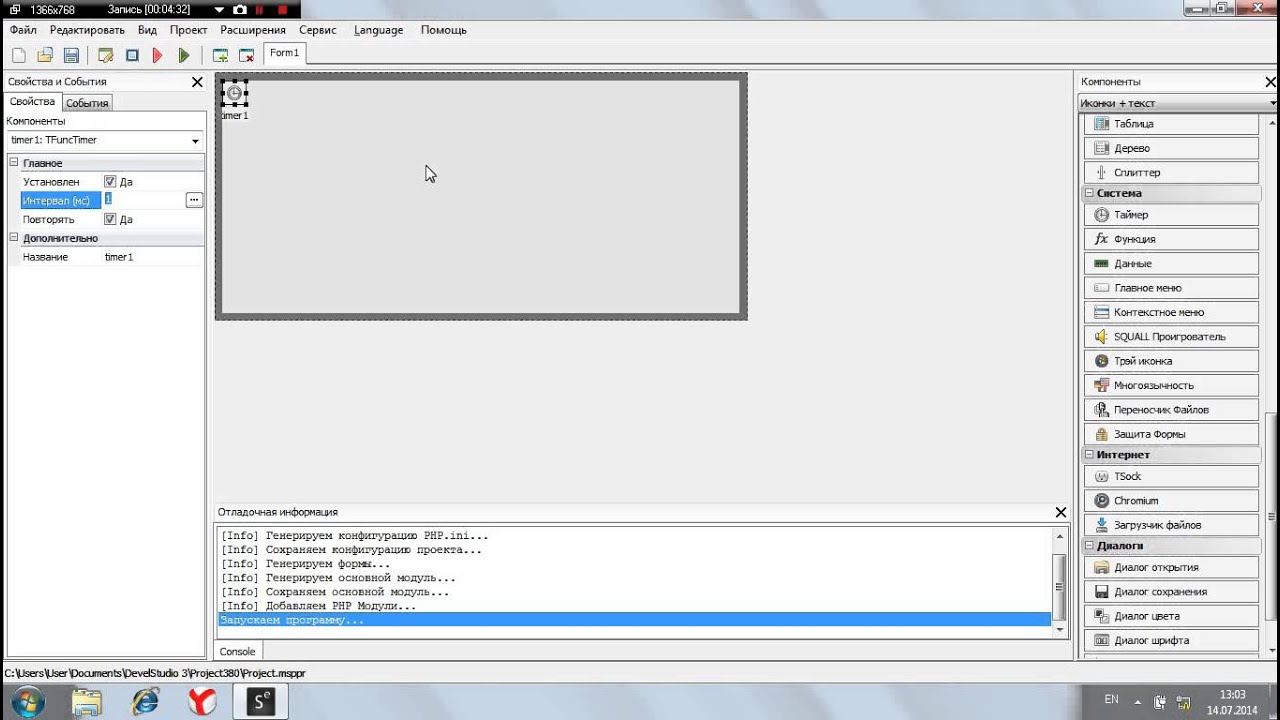This screenshot has height=720, width=1280.
Task: Add a Трэй иконка component
Action: (1171, 361)
